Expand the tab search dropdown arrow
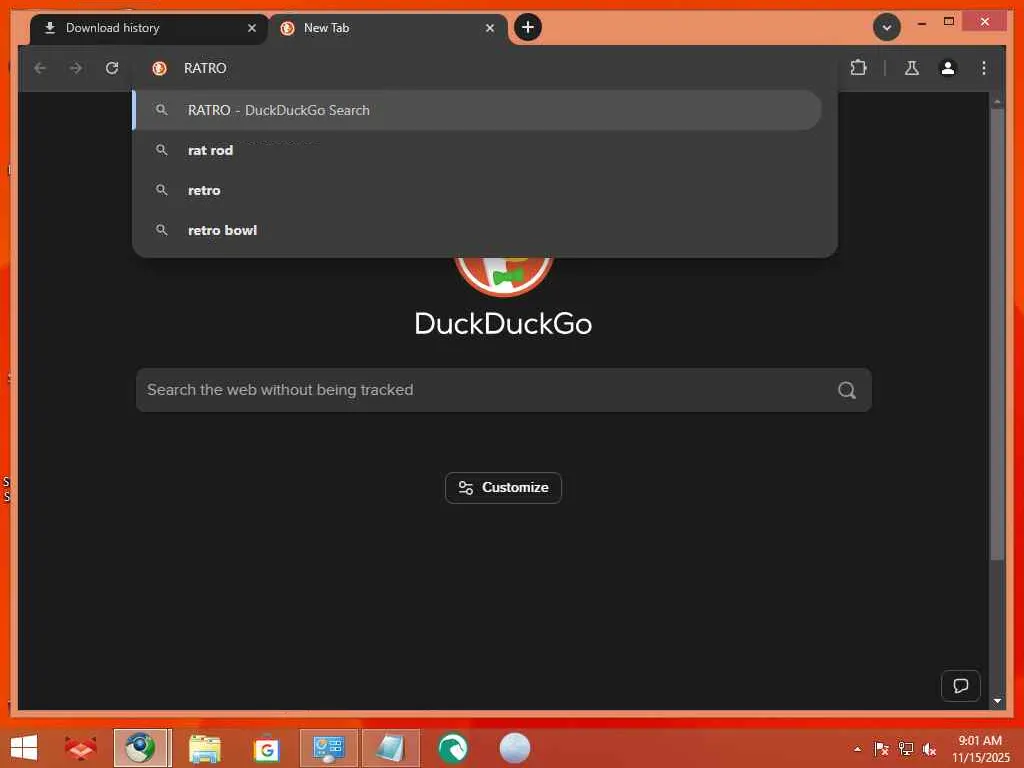This screenshot has height=768, width=1024. click(x=887, y=27)
